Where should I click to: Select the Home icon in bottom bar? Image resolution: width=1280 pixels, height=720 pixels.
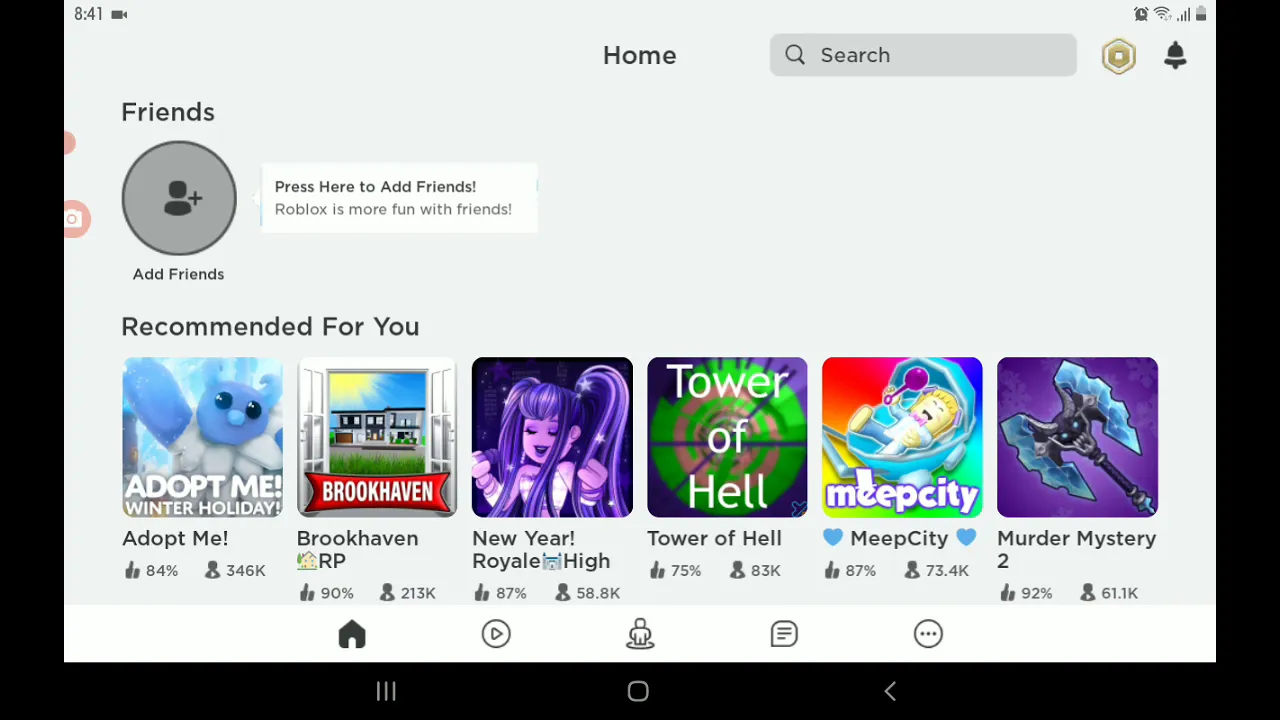click(352, 634)
